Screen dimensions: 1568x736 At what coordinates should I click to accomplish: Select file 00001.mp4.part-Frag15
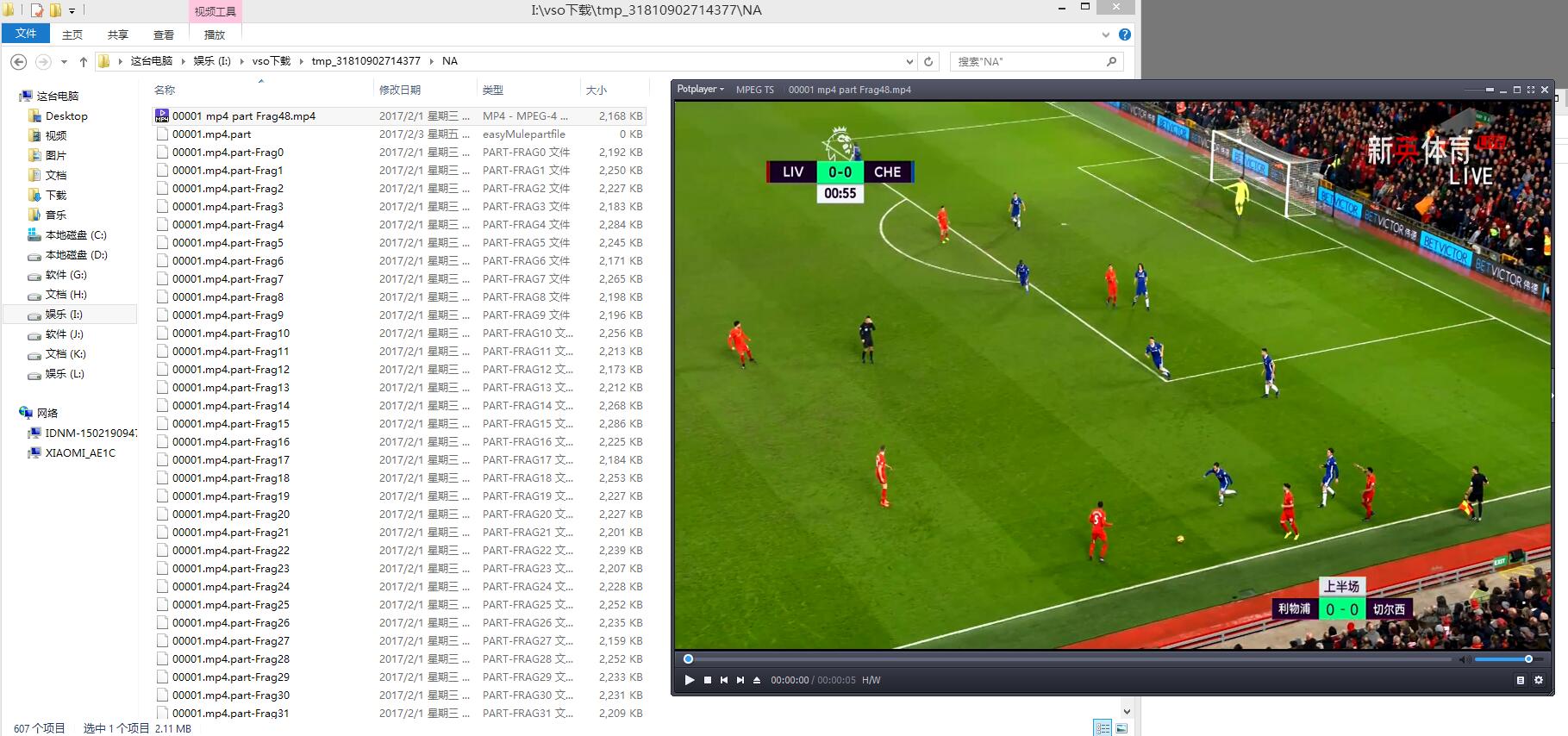[398, 423]
